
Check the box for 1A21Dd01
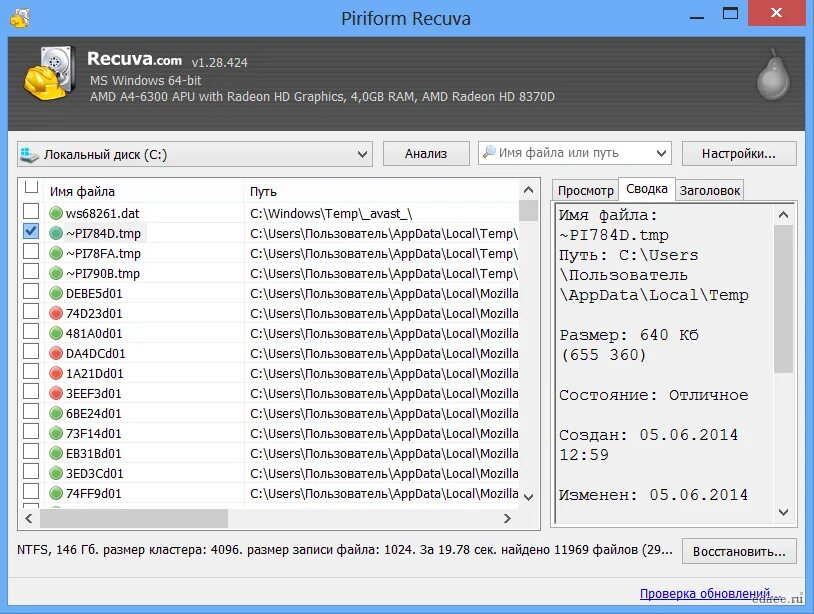tap(31, 371)
